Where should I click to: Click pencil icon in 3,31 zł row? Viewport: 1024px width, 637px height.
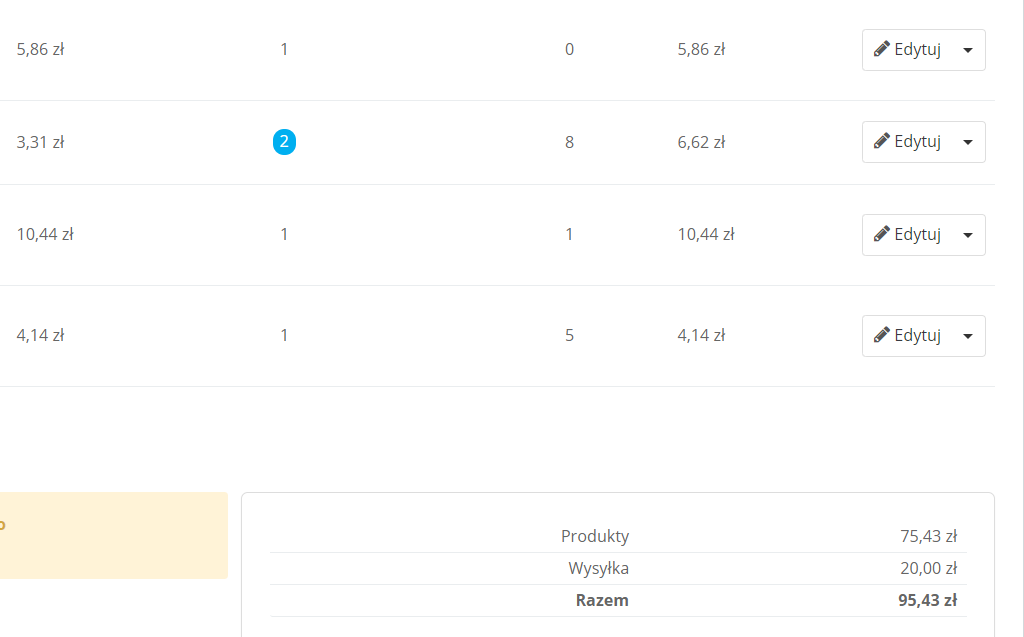pyautogui.click(x=881, y=141)
